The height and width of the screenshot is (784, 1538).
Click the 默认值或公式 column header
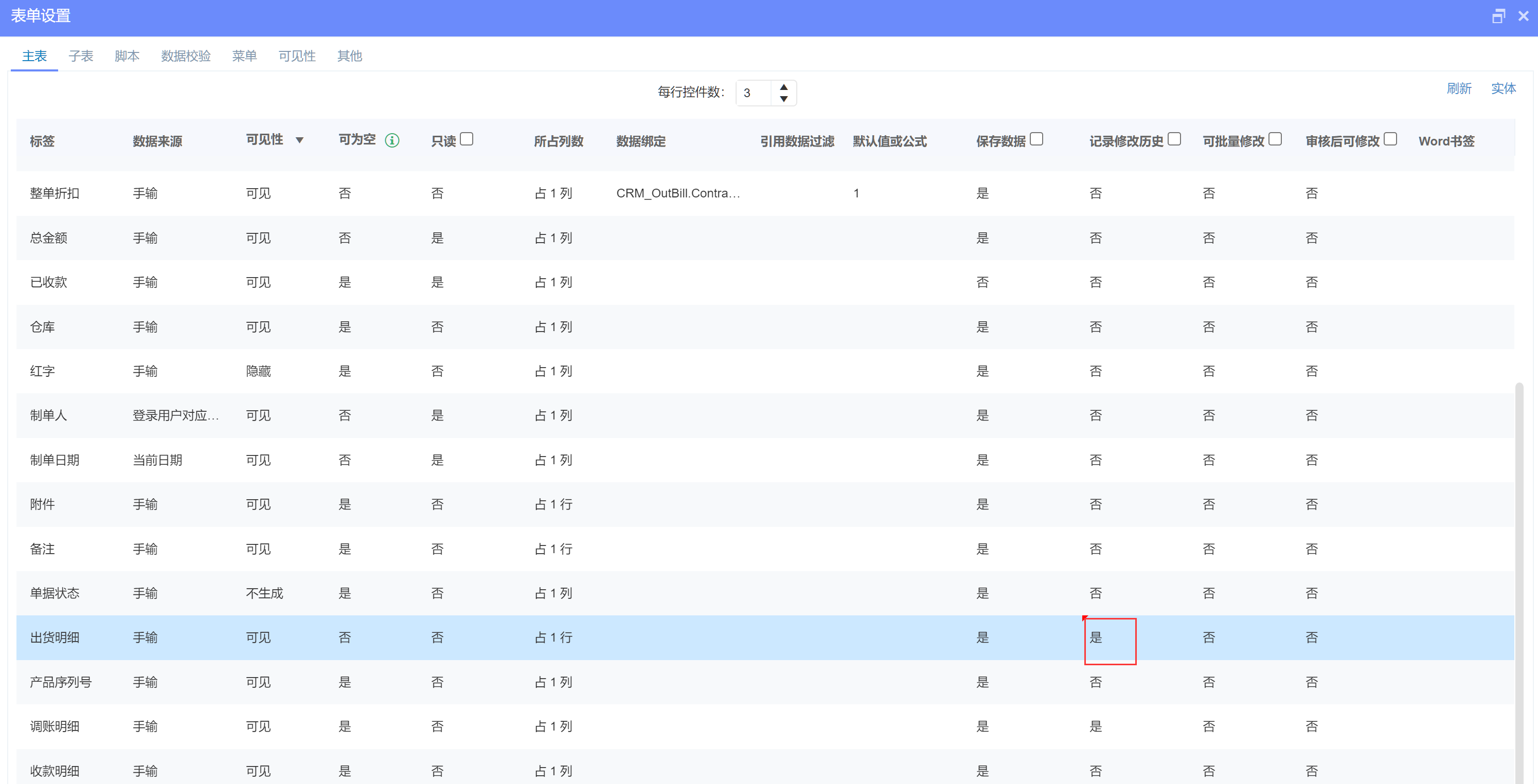pos(890,141)
